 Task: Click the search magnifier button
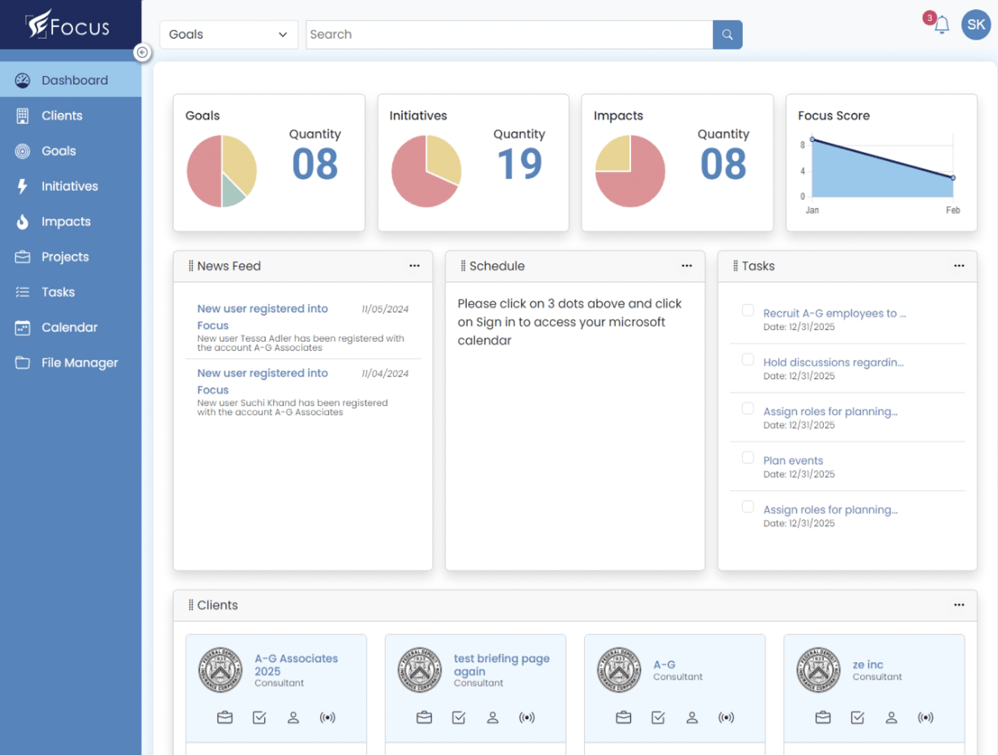[x=727, y=34]
